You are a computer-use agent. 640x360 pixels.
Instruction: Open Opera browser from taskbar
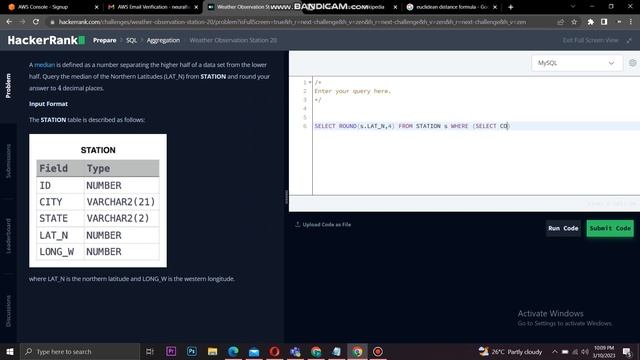coord(274,351)
